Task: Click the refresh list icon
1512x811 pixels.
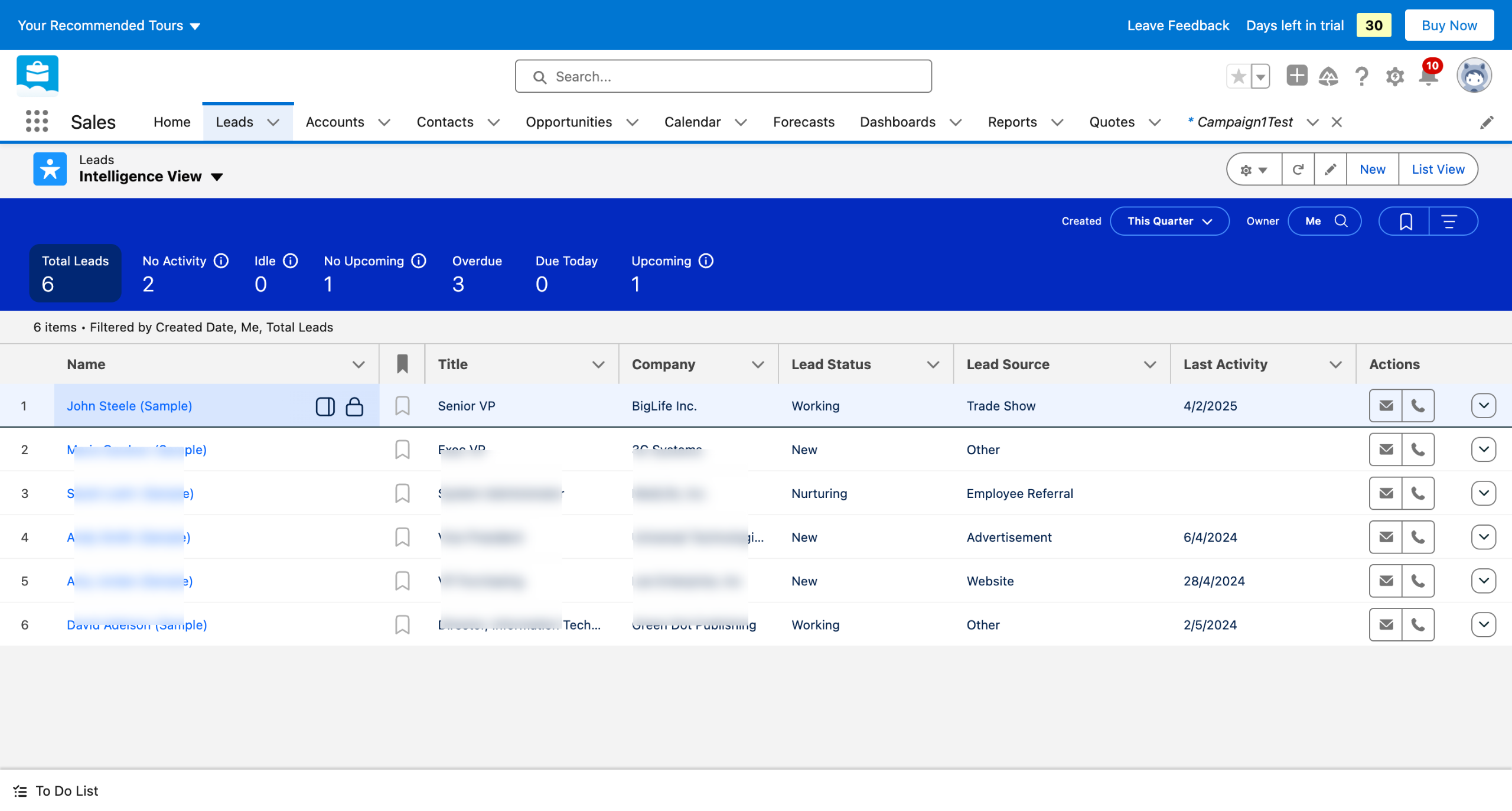Action: click(x=1298, y=170)
